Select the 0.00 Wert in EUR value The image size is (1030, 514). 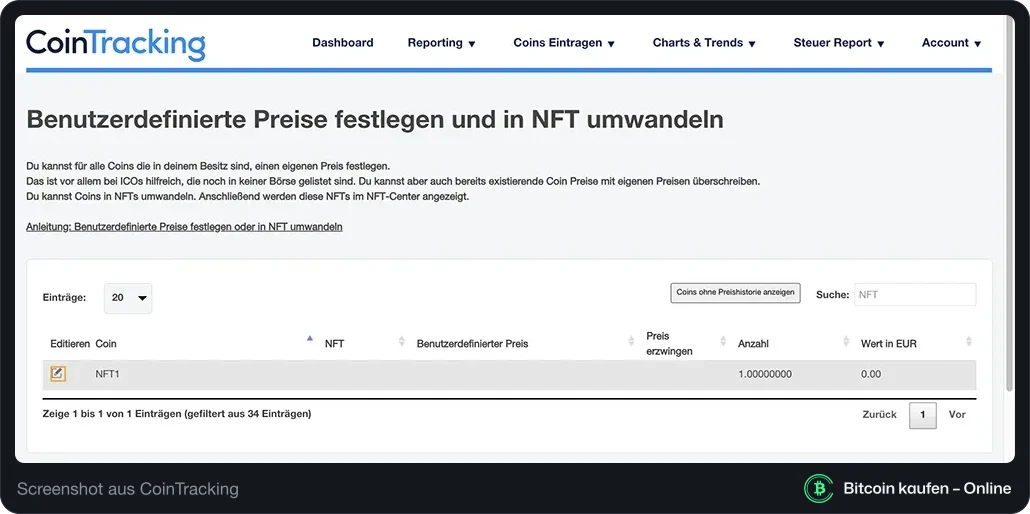(871, 374)
